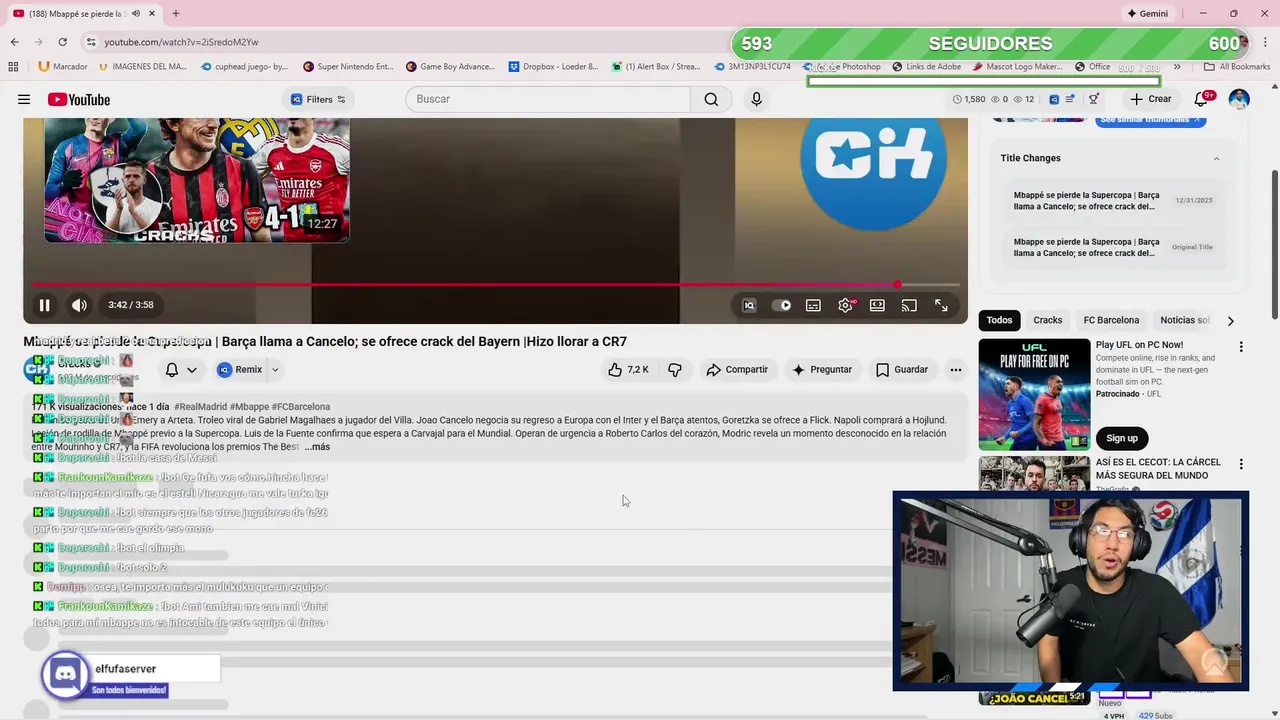Open the player settings gear
The image size is (1280, 720).
[845, 305]
